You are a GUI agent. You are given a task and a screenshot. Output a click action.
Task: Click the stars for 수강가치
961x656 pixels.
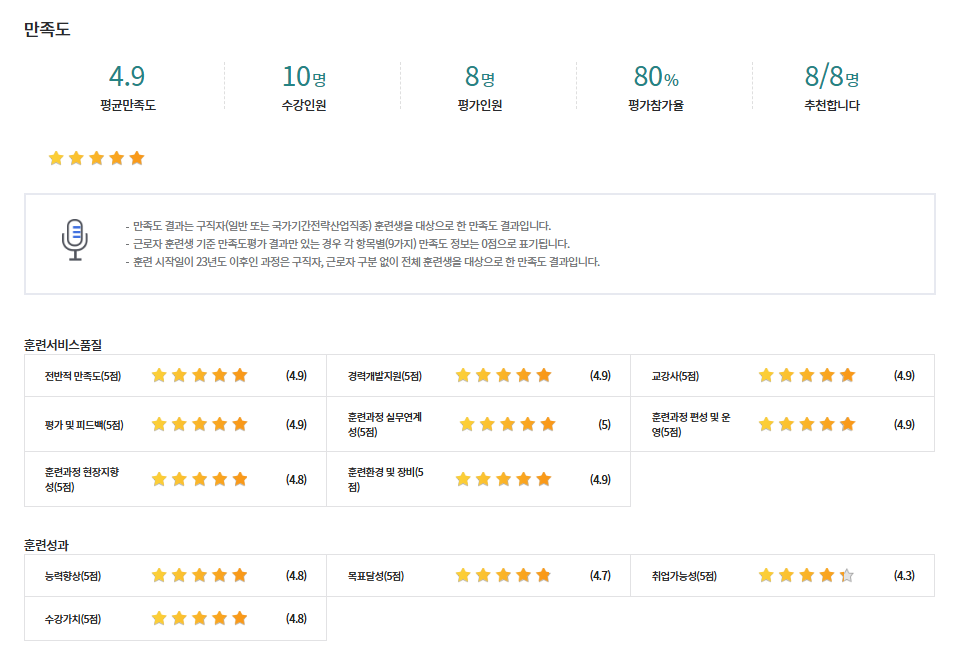point(199,619)
